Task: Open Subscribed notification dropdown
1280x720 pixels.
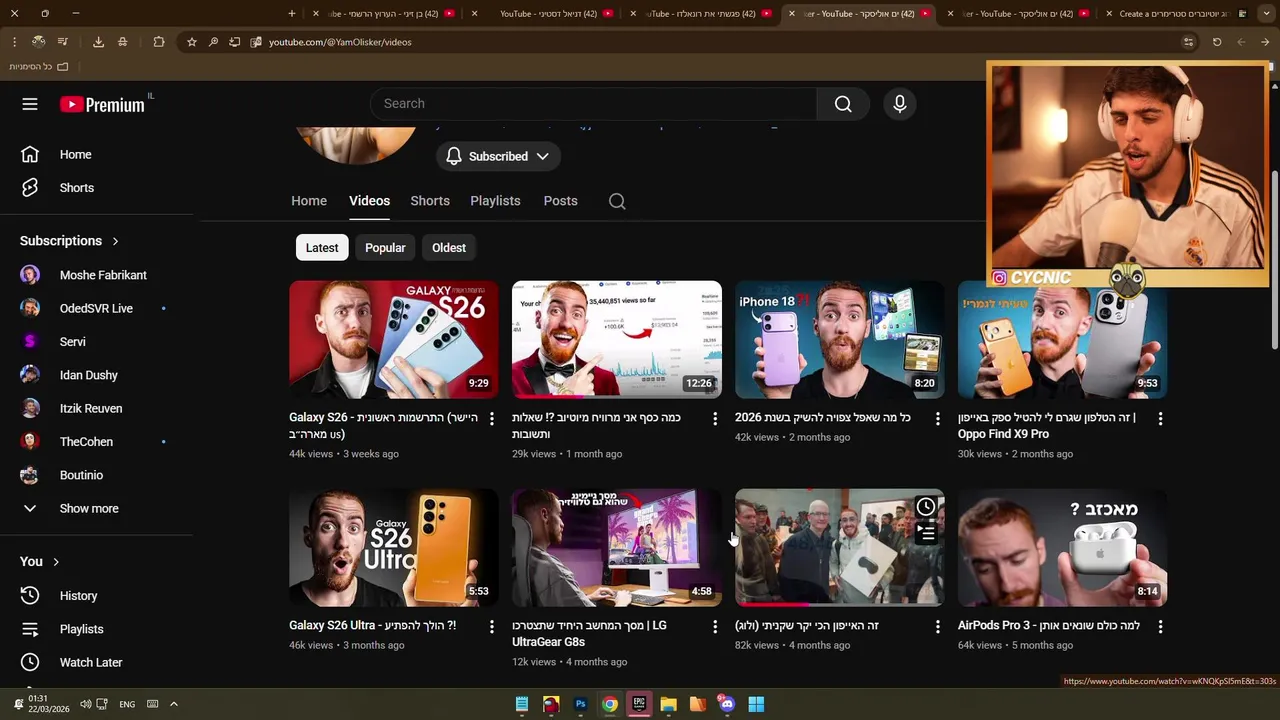Action: pos(498,157)
